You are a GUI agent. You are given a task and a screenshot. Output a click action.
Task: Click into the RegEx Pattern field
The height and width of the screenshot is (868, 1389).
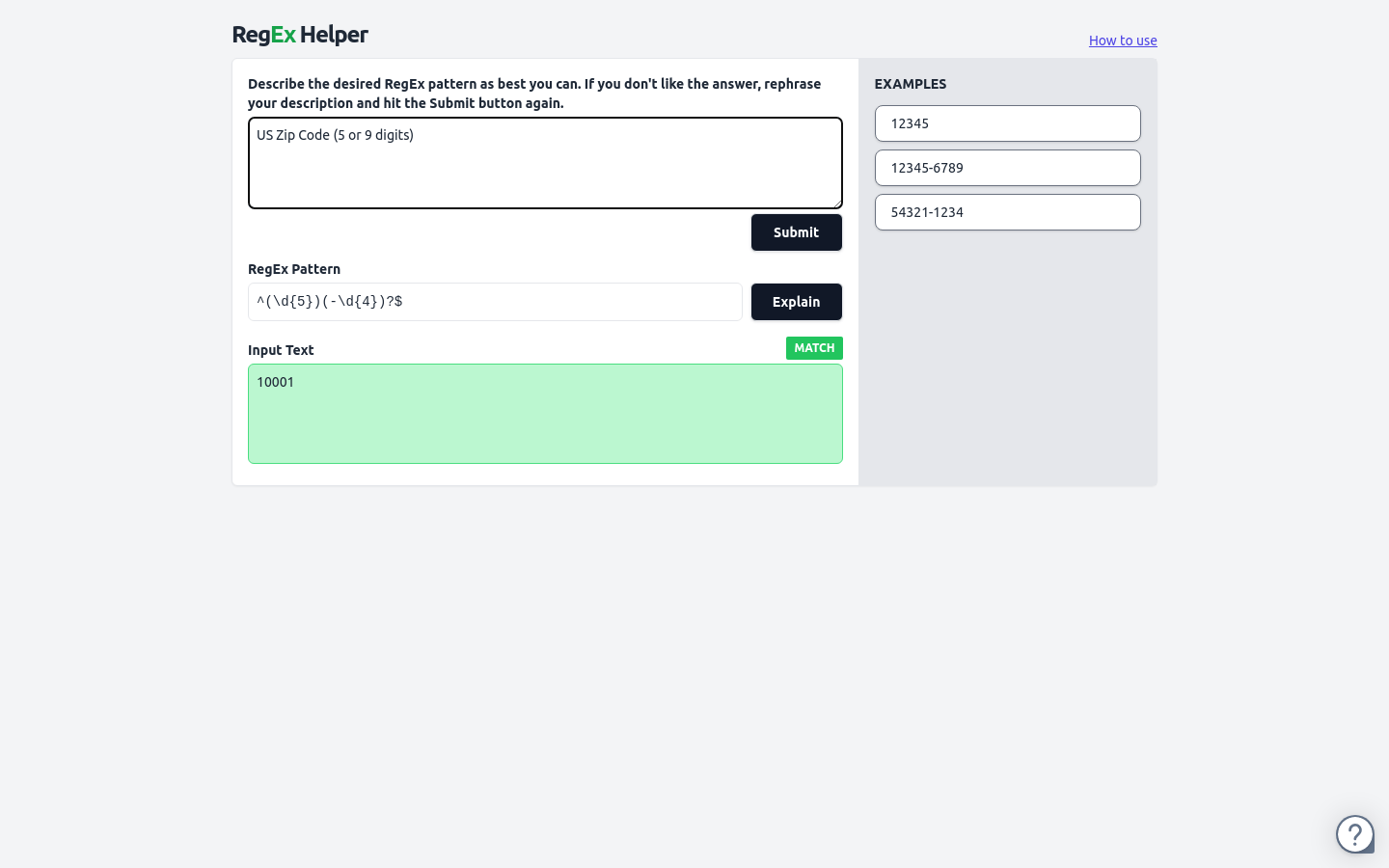[495, 302]
